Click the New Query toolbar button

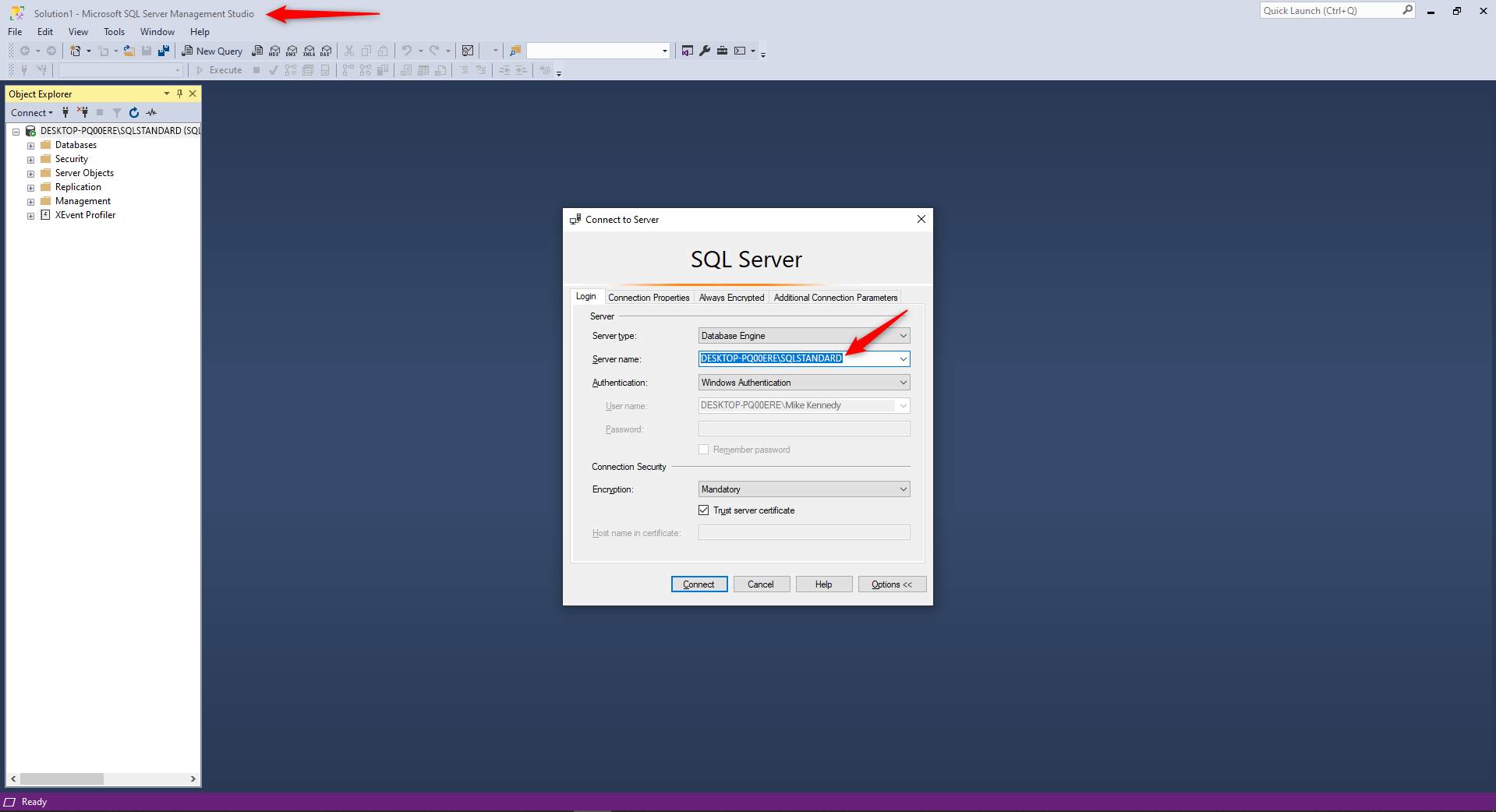pyautogui.click(x=212, y=51)
